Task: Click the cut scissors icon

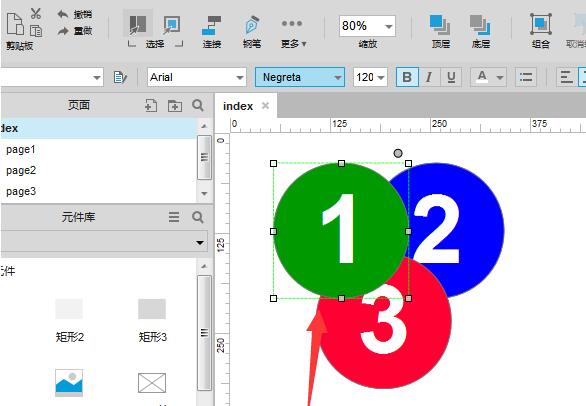Action: [x=36, y=14]
